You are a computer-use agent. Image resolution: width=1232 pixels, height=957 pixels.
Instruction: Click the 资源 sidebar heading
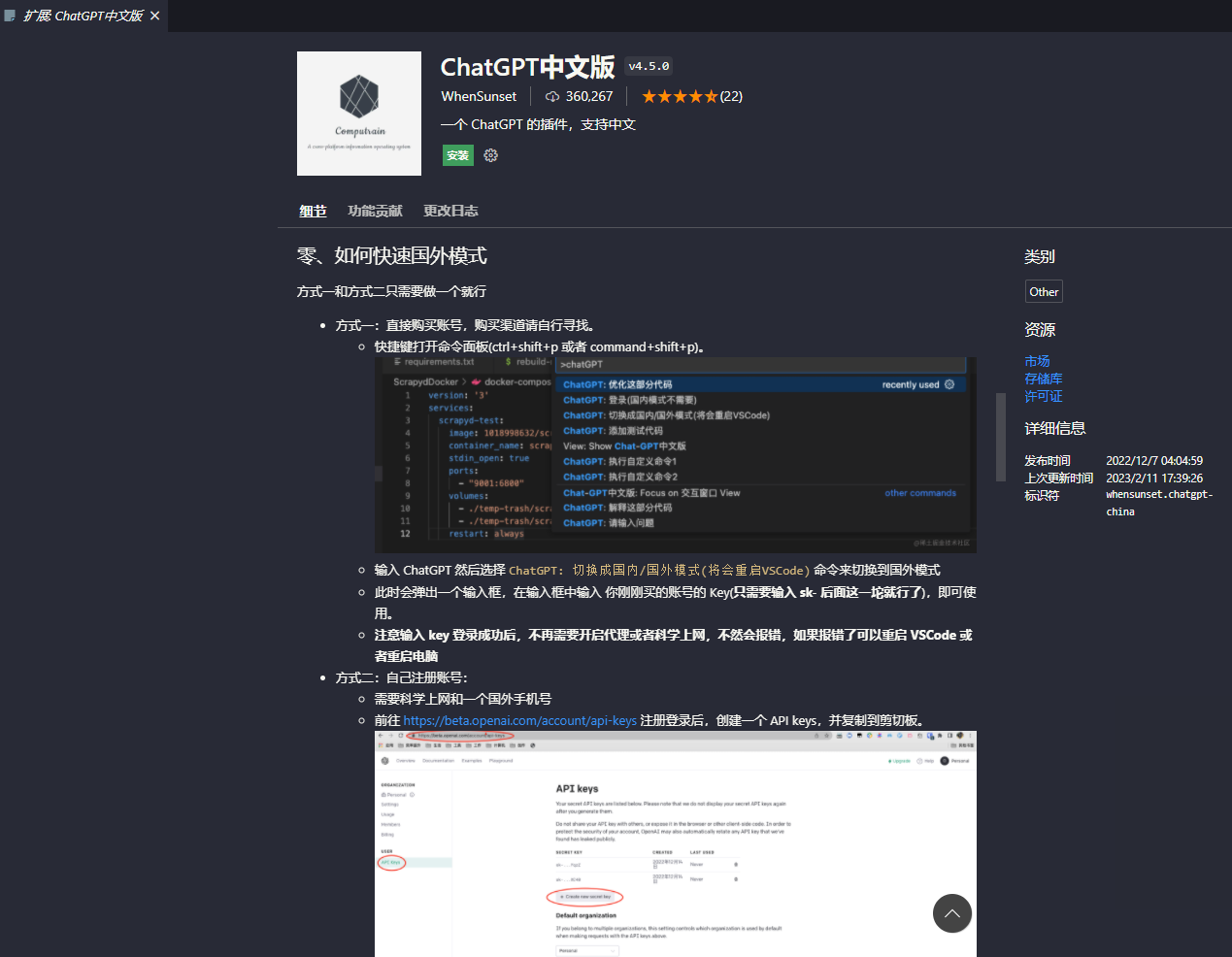[x=1040, y=330]
